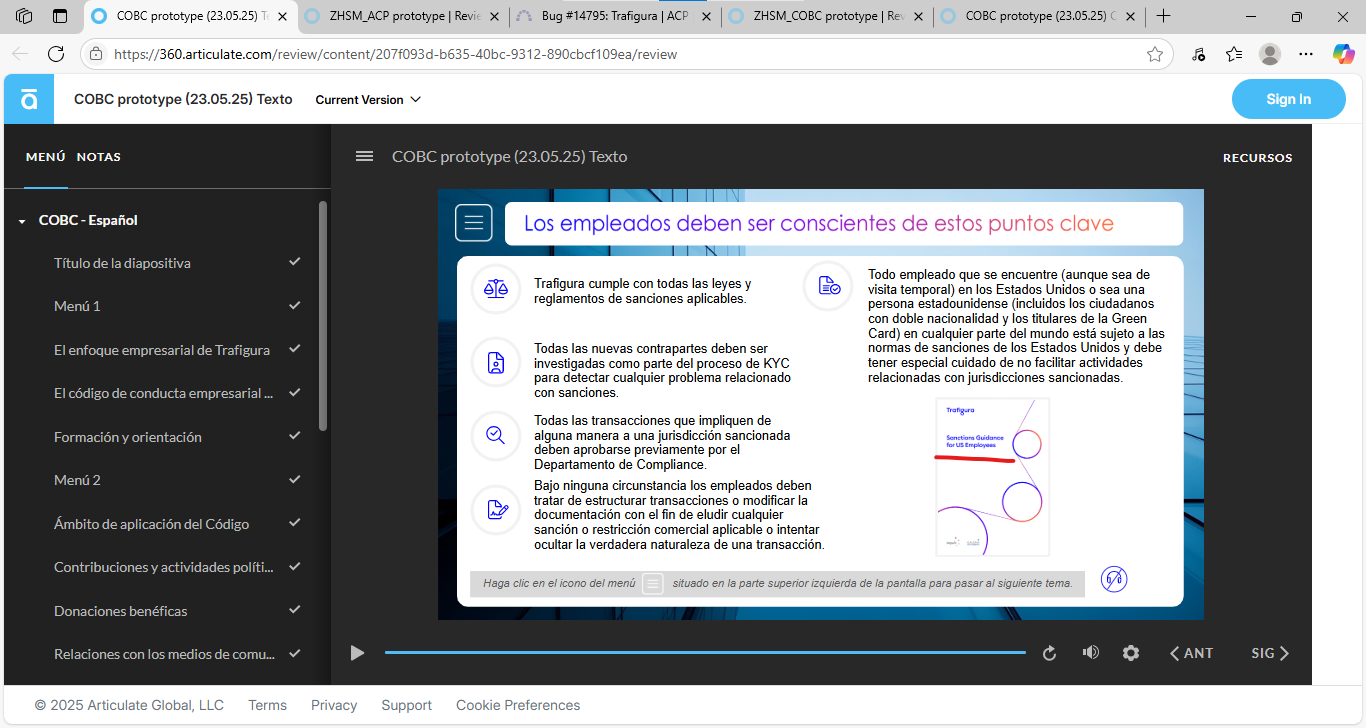Click the scales of justice icon
The width and height of the screenshot is (1366, 728).
tap(495, 290)
